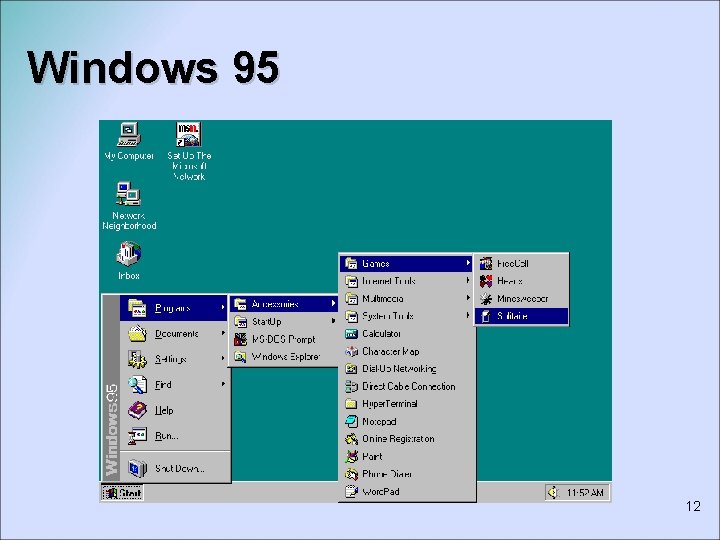Click the Help book icon

(137, 410)
